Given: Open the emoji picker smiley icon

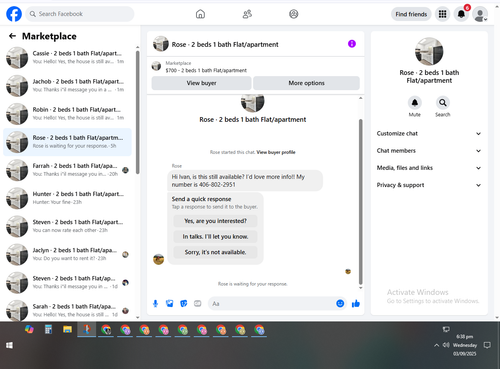Looking at the screenshot, I should coord(340,303).
